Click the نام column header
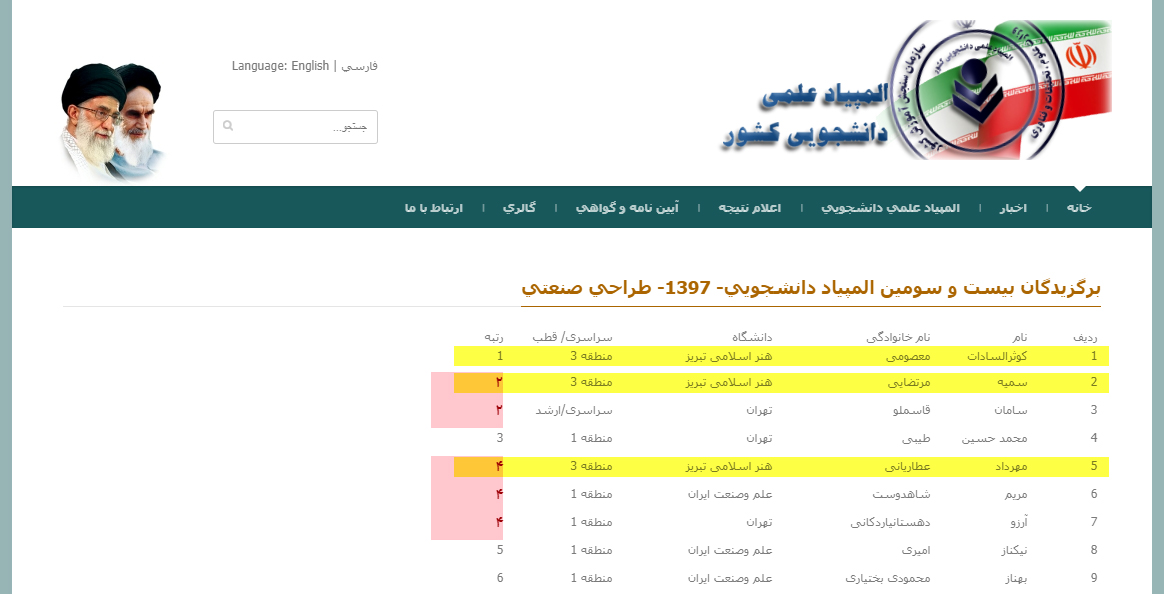 click(1020, 338)
